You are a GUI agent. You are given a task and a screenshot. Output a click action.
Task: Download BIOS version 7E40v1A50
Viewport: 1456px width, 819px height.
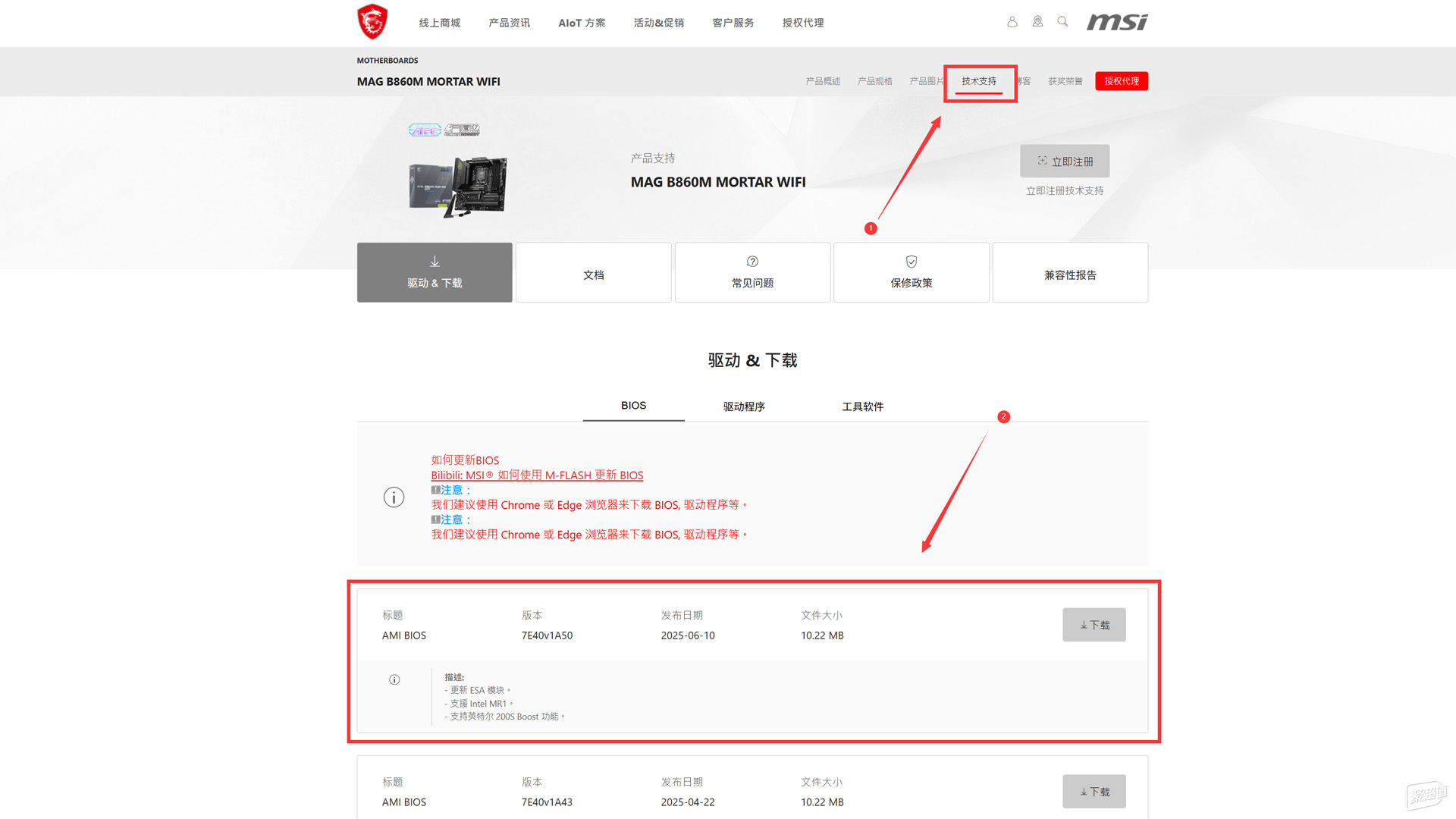click(x=1094, y=625)
